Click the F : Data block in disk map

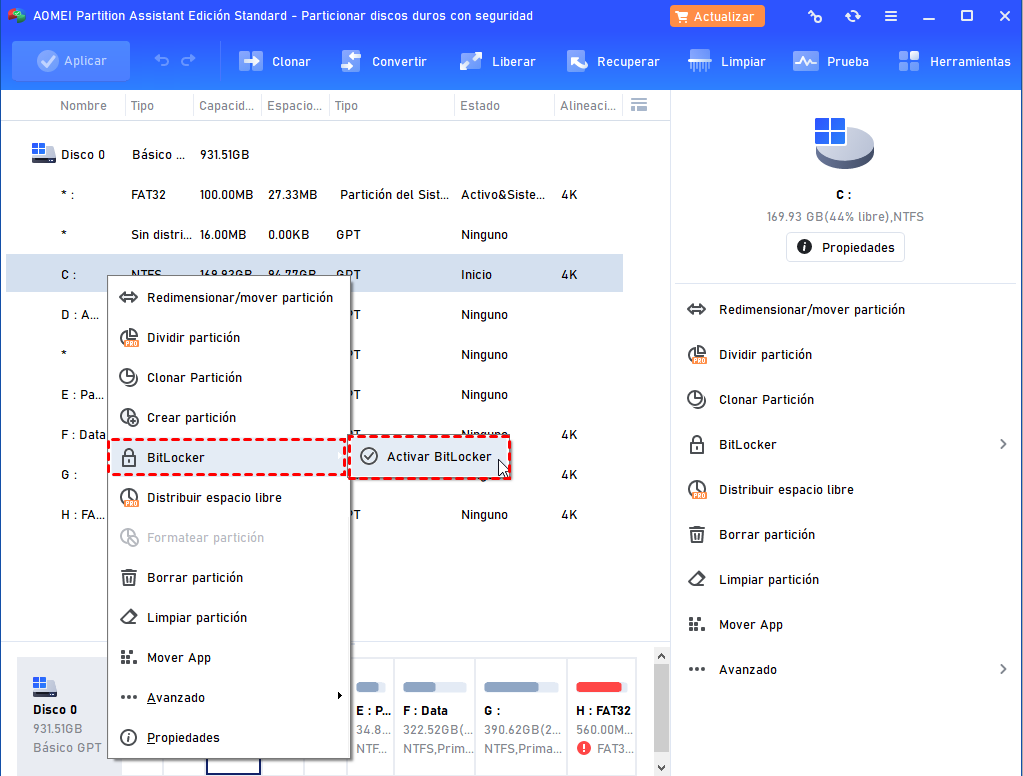click(435, 717)
